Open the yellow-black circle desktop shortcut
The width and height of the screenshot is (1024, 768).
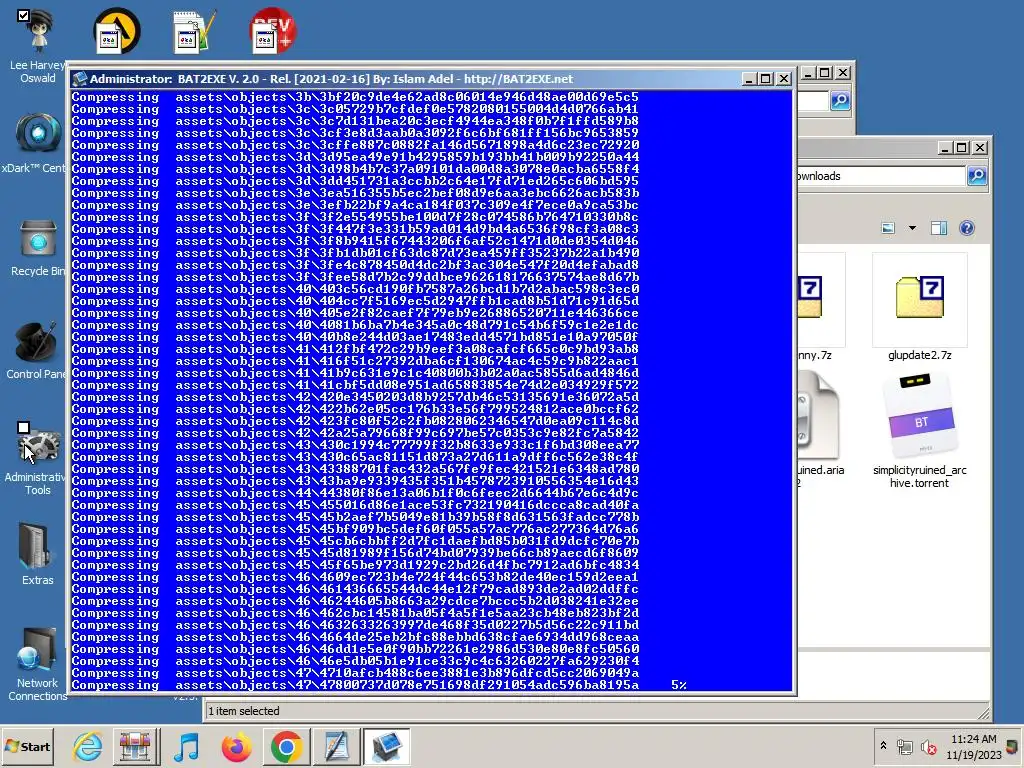coord(117,31)
